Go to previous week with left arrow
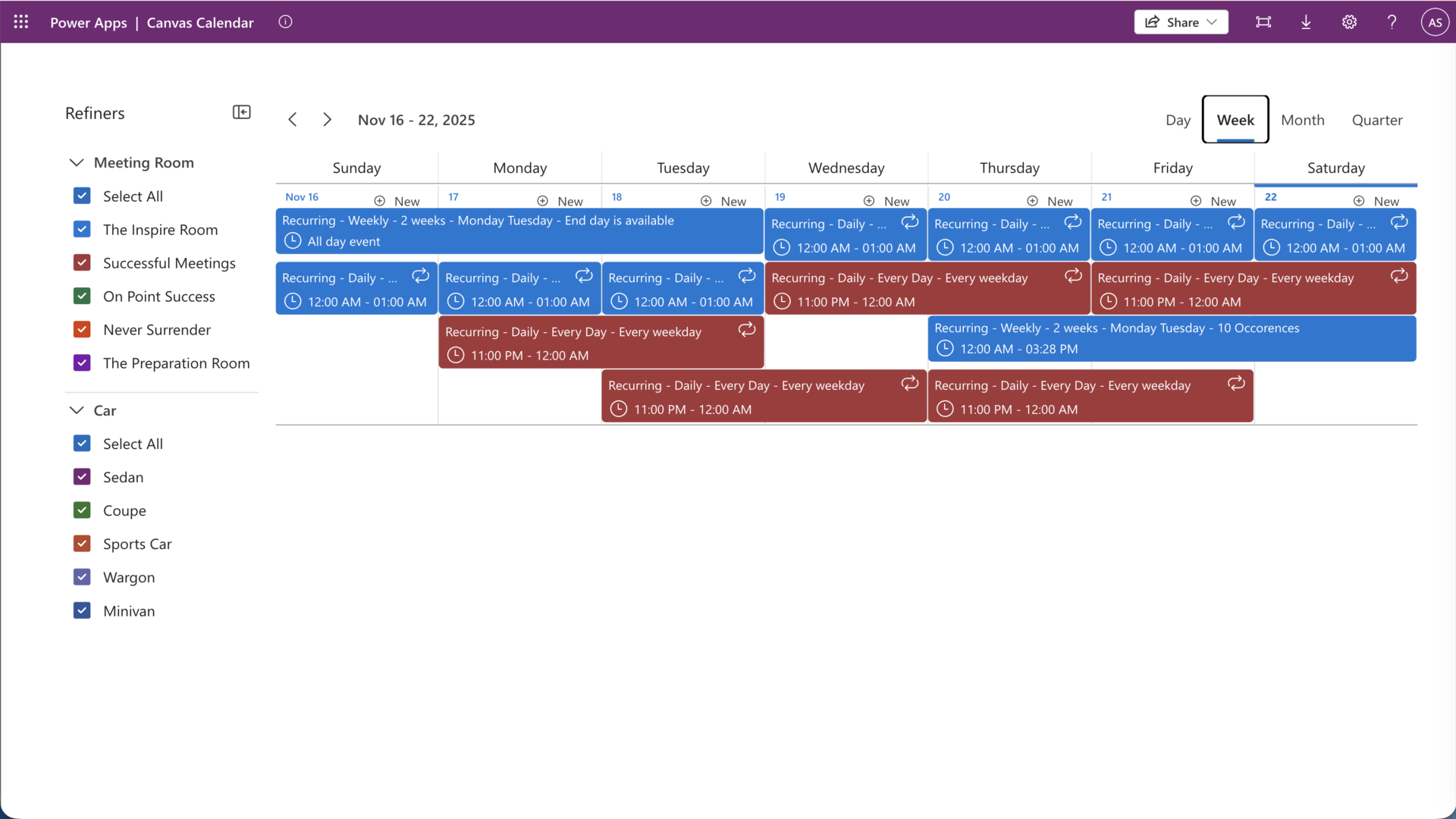 coord(293,120)
